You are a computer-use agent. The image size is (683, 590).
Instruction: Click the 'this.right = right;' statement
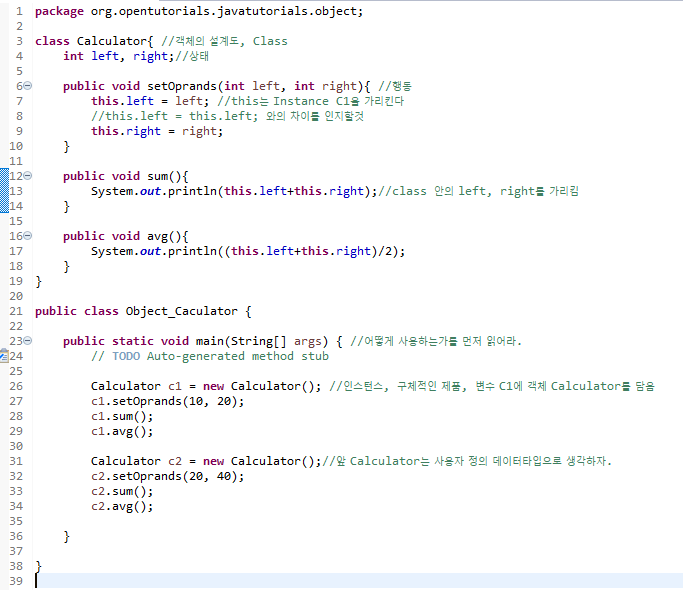tap(157, 131)
